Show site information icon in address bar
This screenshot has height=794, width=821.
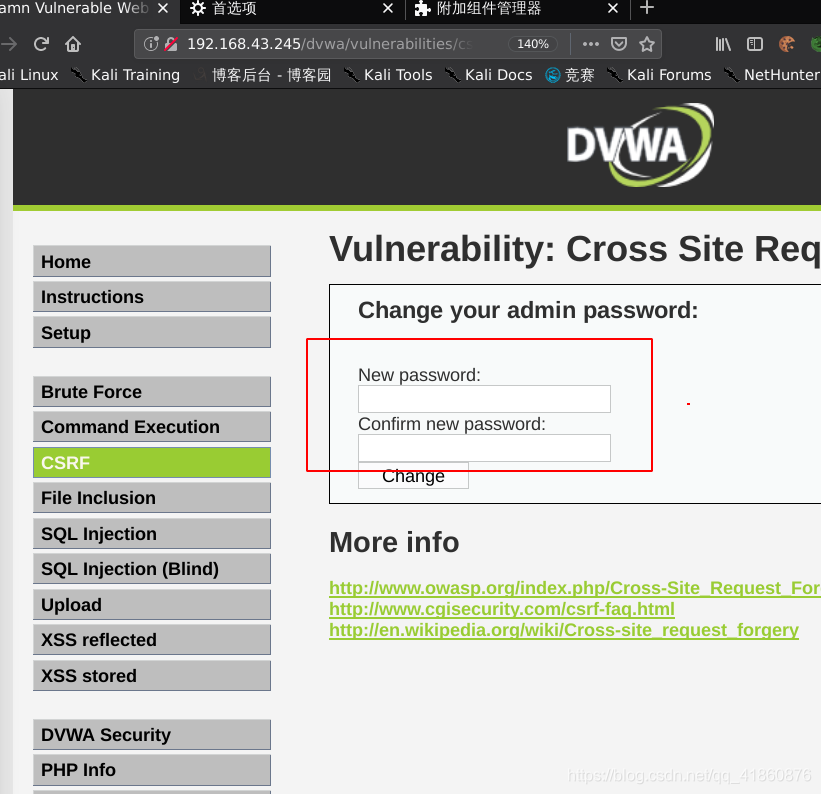click(x=151, y=44)
